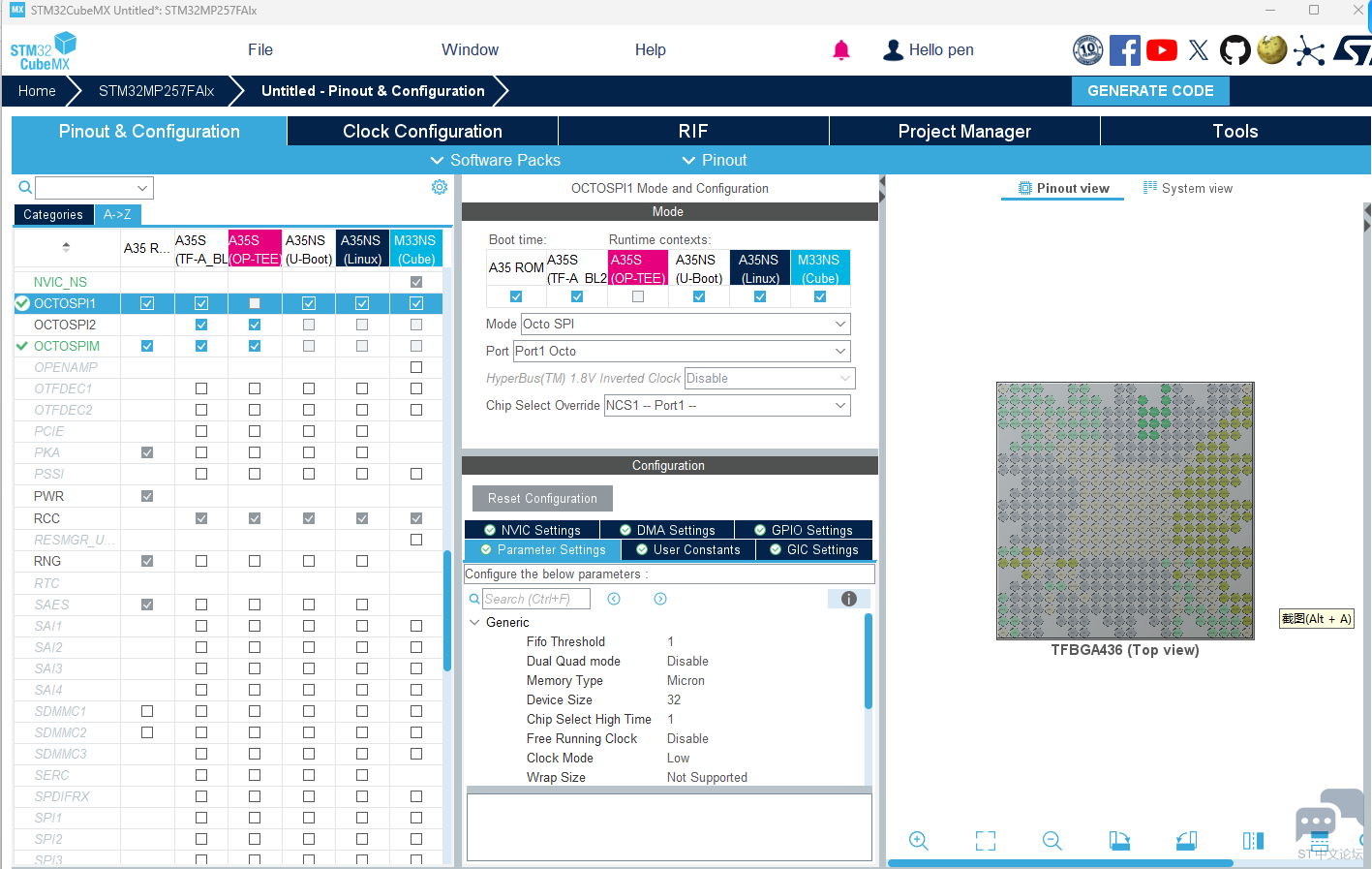Open the X (Twitter) icon
The width and height of the screenshot is (1372, 869).
click(x=1199, y=50)
